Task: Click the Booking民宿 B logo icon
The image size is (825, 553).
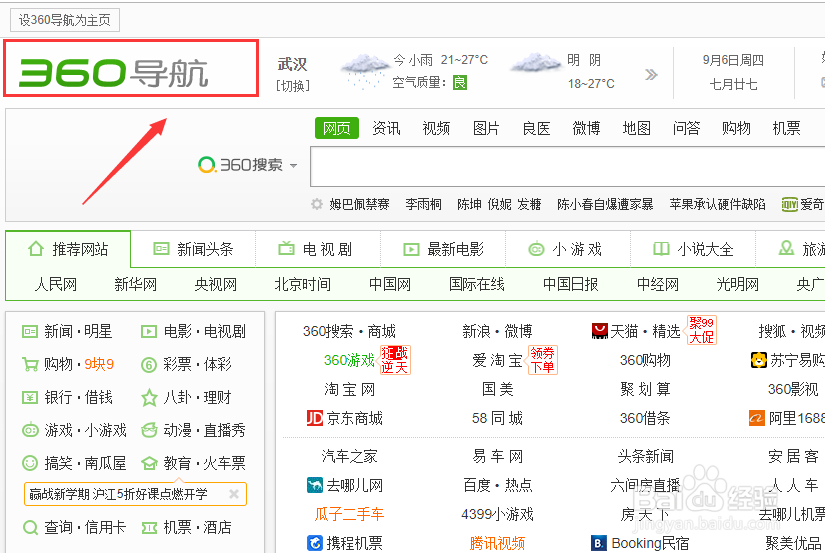Action: coord(599,542)
